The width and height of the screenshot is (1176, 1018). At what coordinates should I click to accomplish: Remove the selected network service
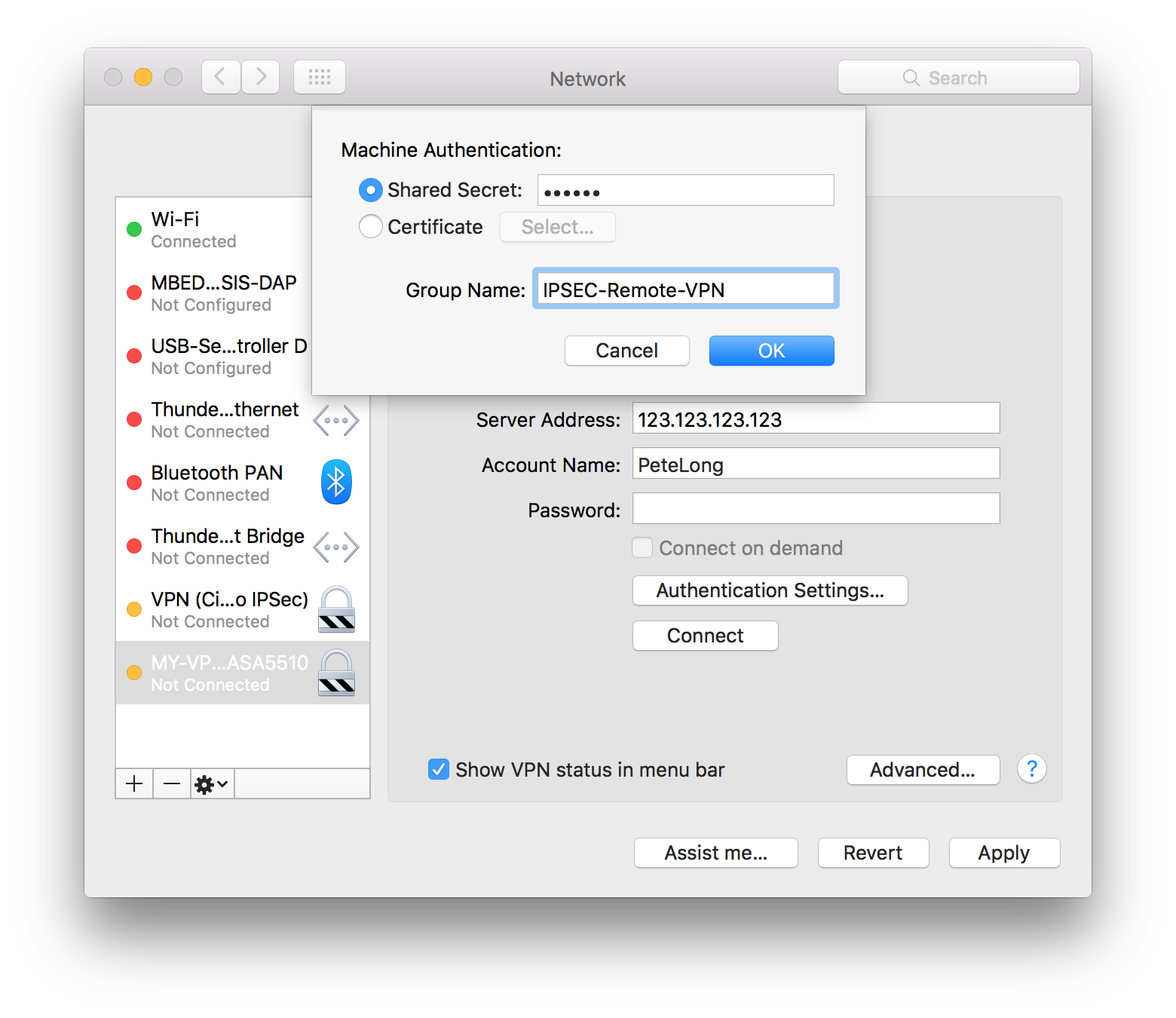pyautogui.click(x=172, y=784)
